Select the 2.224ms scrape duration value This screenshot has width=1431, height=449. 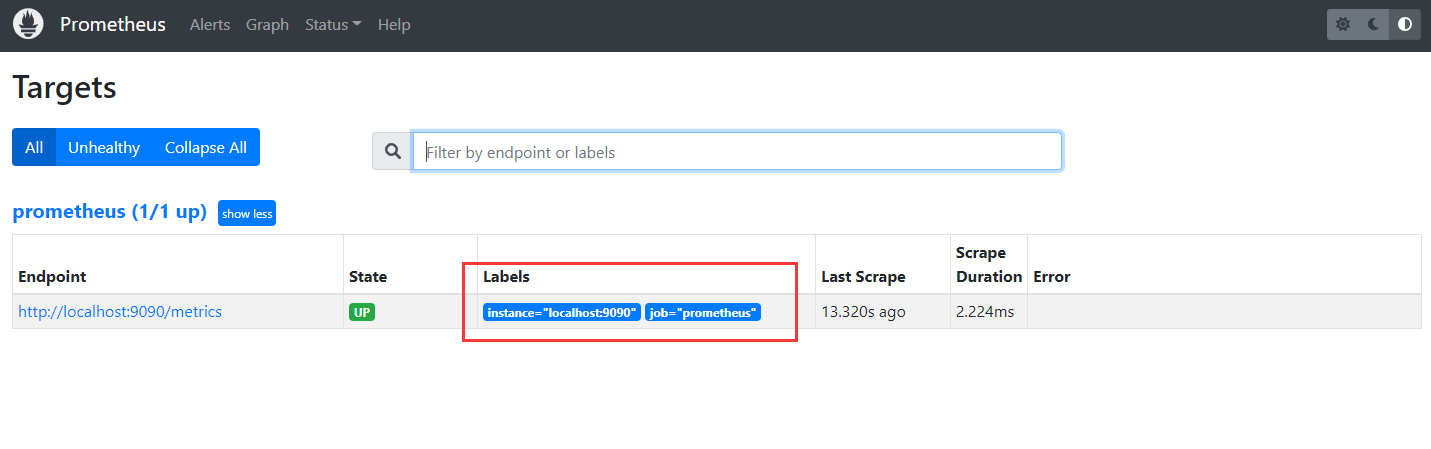[x=985, y=312]
